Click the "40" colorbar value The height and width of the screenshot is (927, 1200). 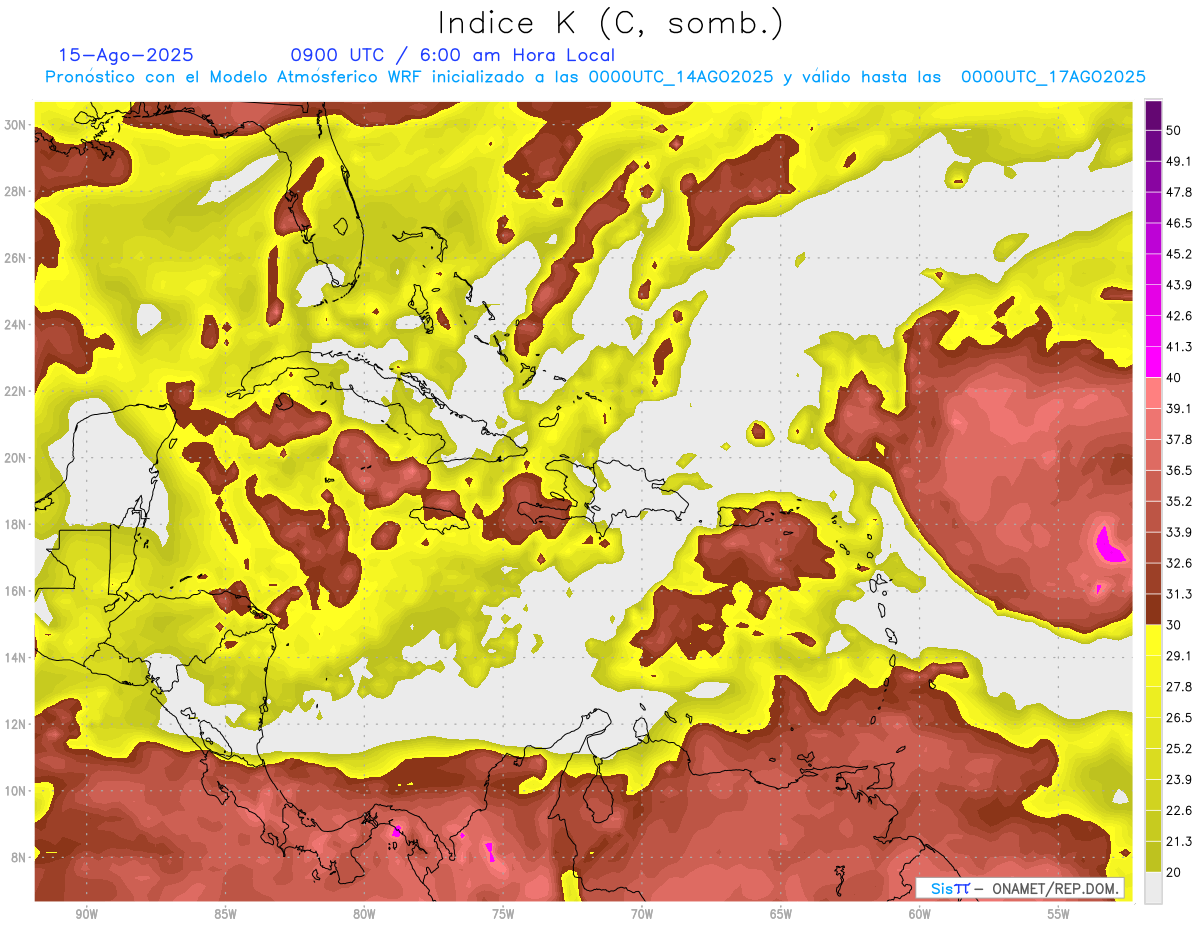(1174, 377)
